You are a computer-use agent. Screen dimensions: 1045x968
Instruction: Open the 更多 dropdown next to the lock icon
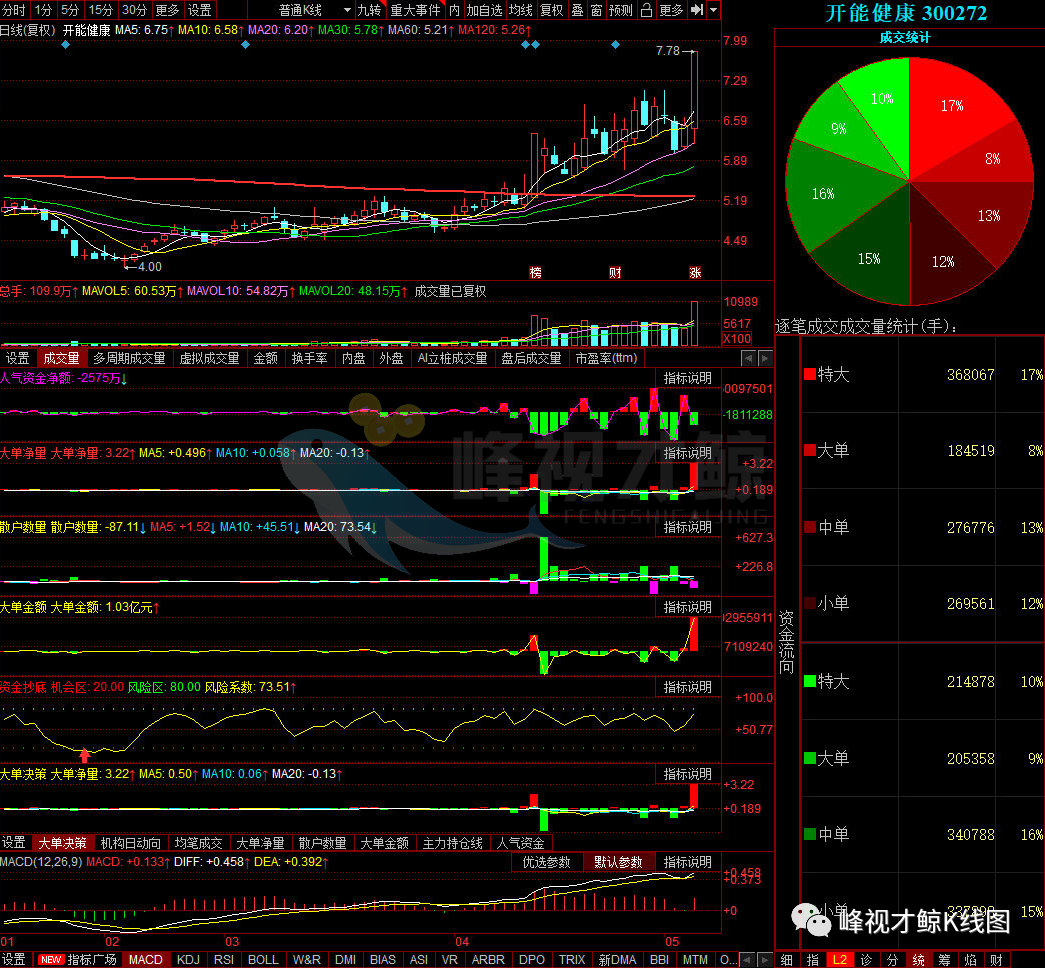(x=671, y=10)
